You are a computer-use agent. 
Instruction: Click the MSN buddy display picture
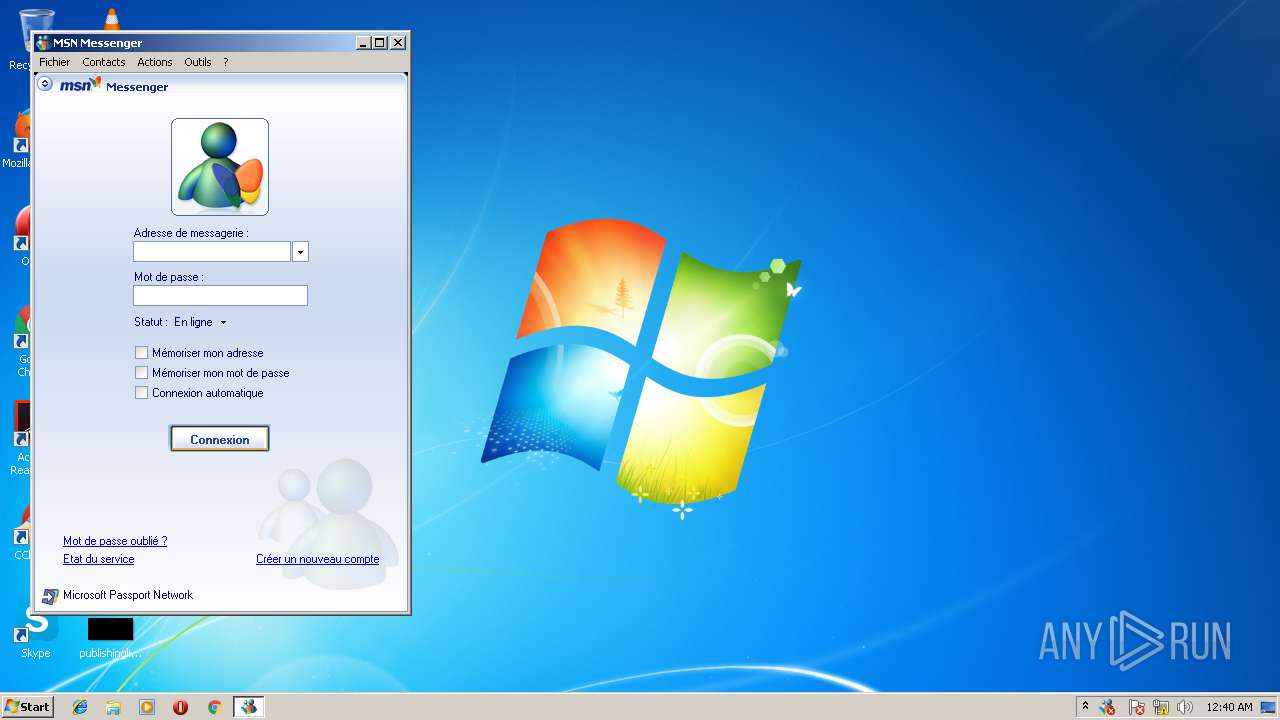pos(220,167)
